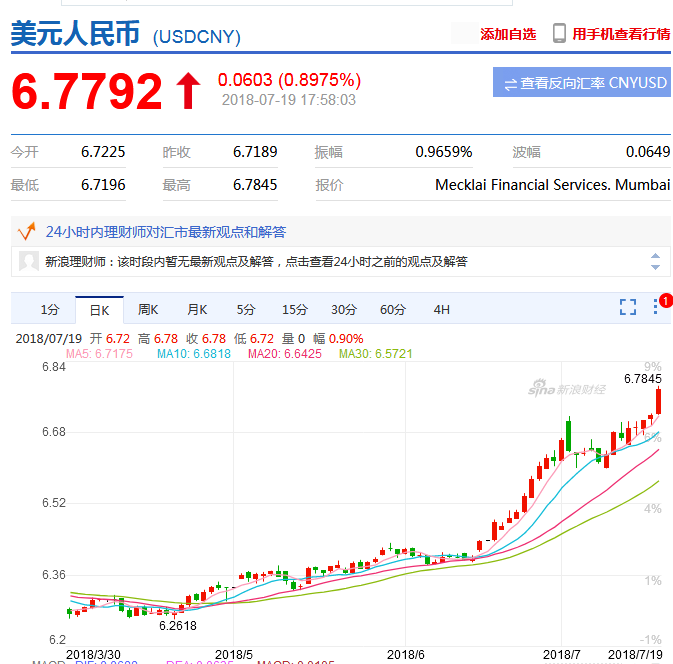Click the 最高 value 6.7845 in table
This screenshot has height=664, width=673.
click(x=255, y=185)
